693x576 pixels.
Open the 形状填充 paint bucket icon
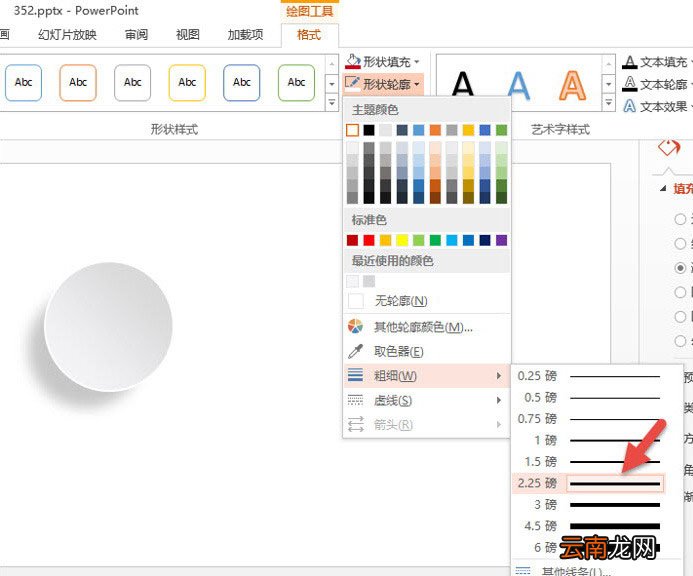click(x=353, y=61)
